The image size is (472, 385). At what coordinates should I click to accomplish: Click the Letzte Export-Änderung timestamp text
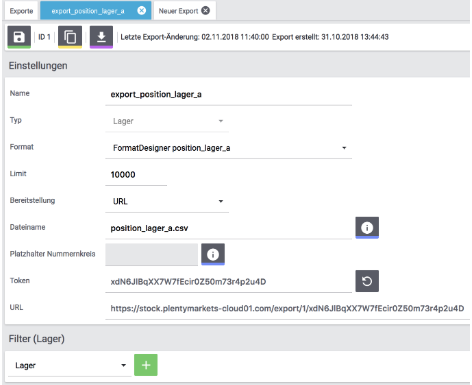pos(195,37)
